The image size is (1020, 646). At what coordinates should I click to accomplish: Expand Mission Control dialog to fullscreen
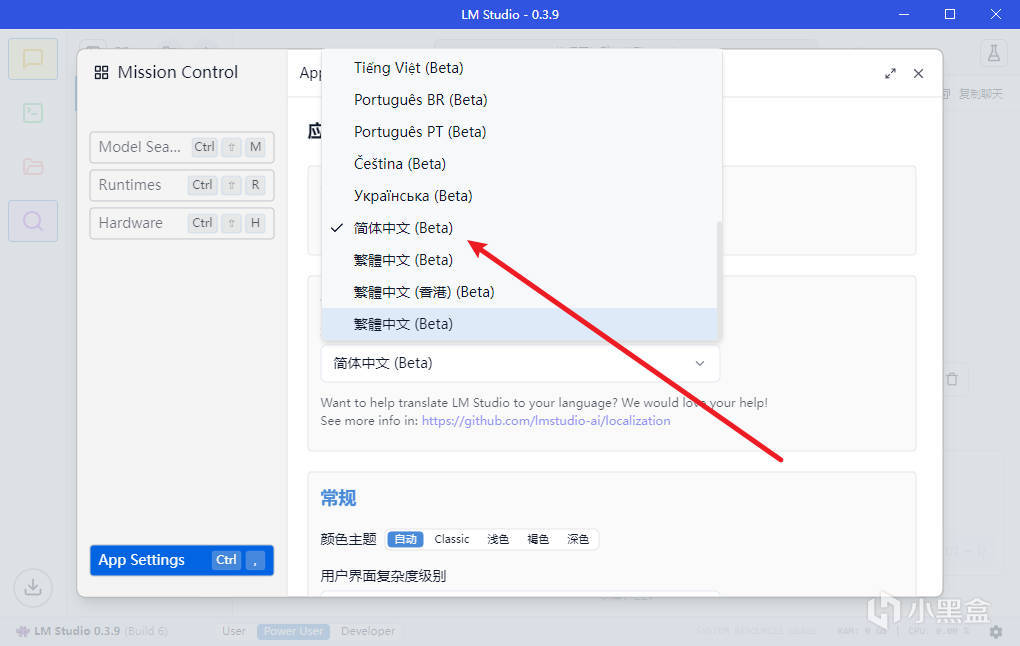(x=890, y=74)
